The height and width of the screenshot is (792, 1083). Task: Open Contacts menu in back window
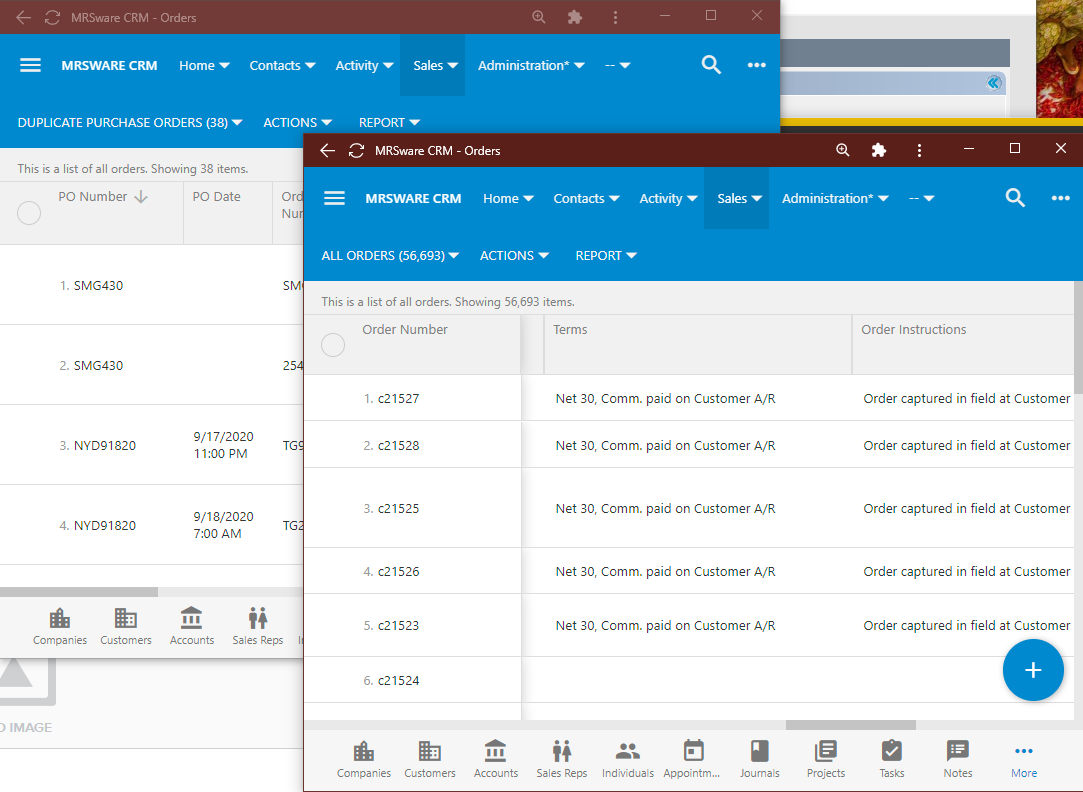(282, 65)
